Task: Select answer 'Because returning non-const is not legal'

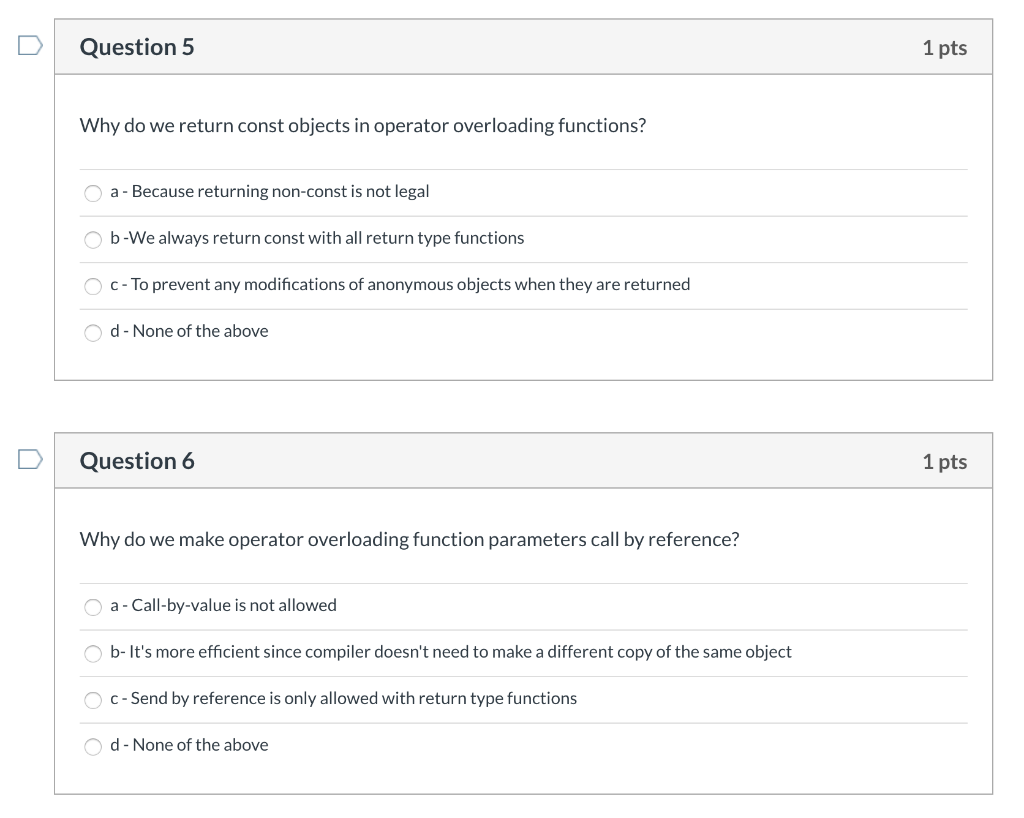Action: pyautogui.click(x=93, y=193)
